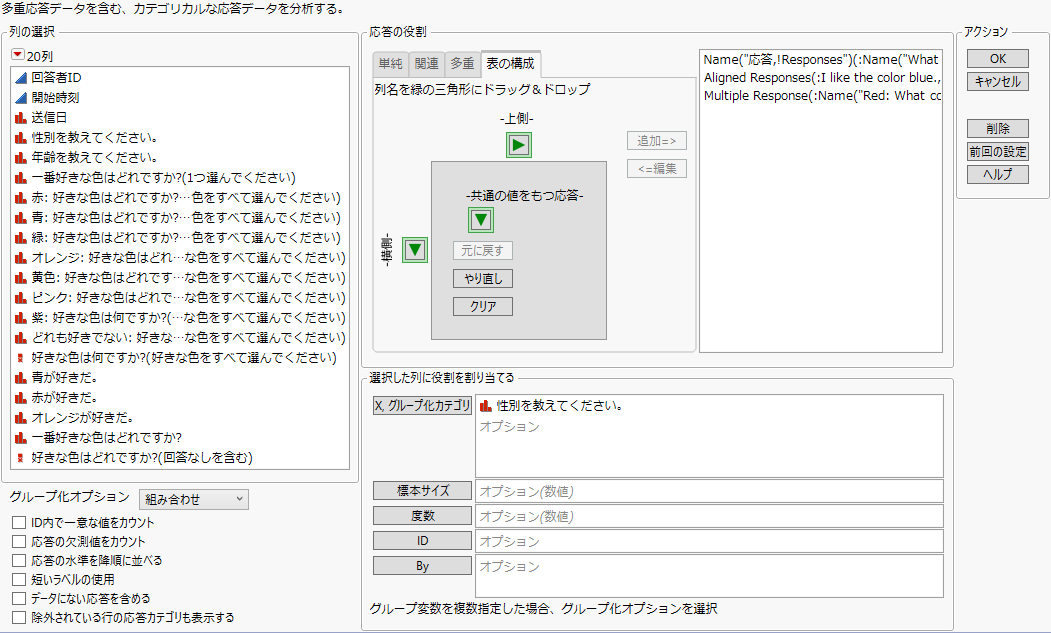The height and width of the screenshot is (633, 1051).
Task: Click the 前回の設定 button
Action: (x=997, y=151)
